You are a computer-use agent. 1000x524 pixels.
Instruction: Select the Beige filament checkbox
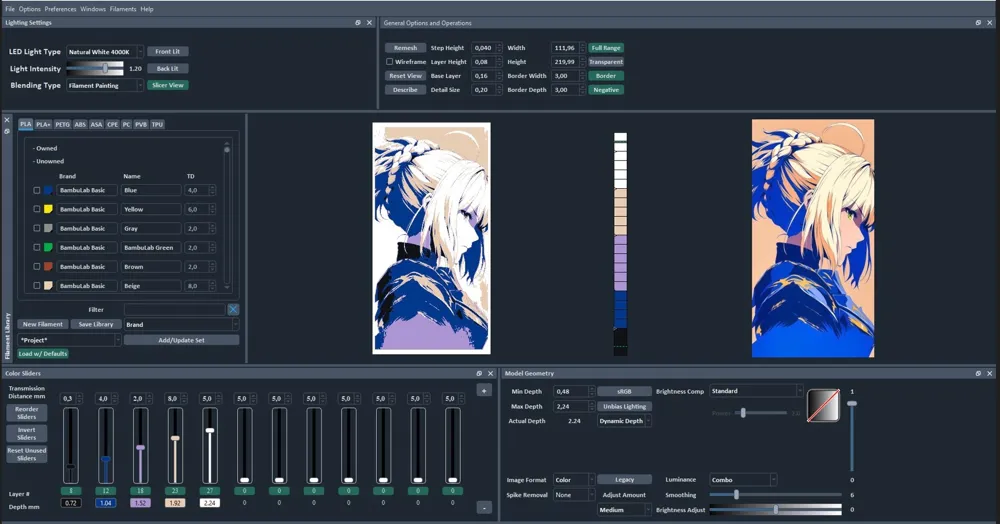click(36, 286)
